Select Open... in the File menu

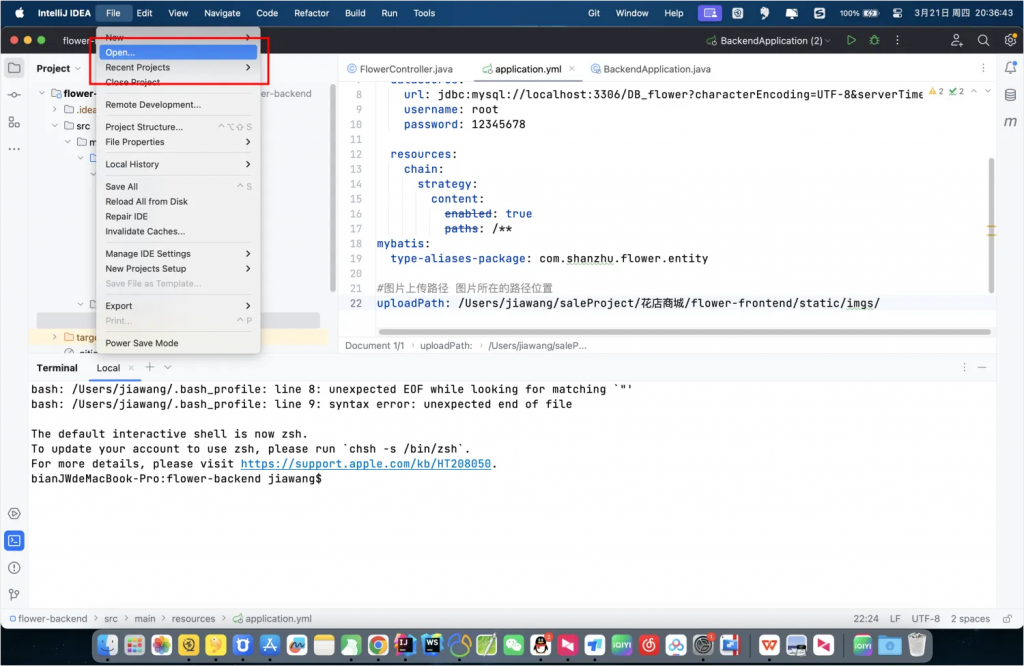pyautogui.click(x=120, y=52)
